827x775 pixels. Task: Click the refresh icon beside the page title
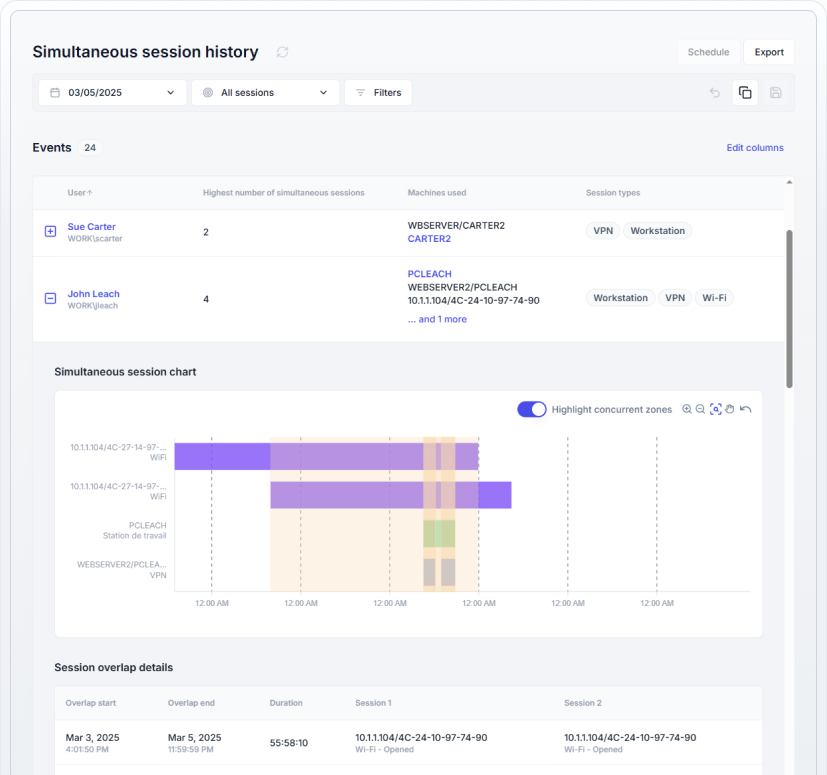(282, 52)
